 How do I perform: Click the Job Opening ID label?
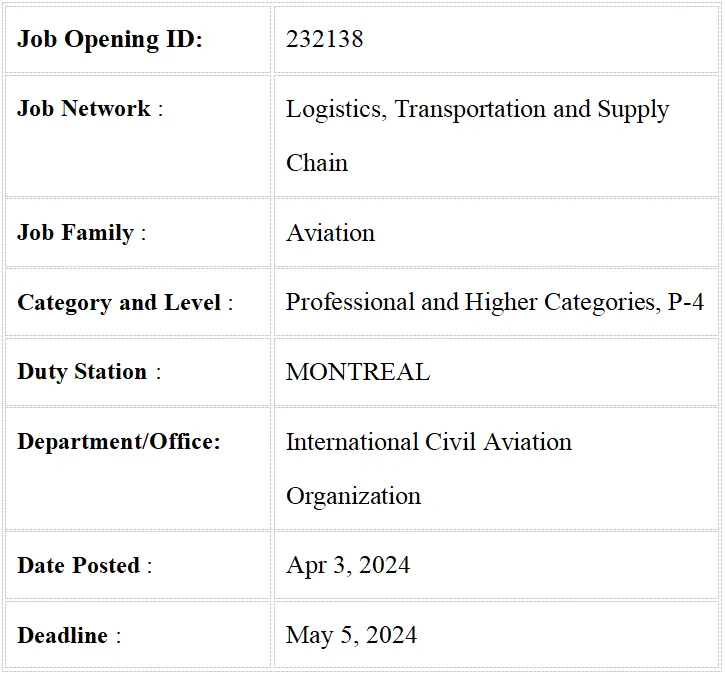point(110,39)
